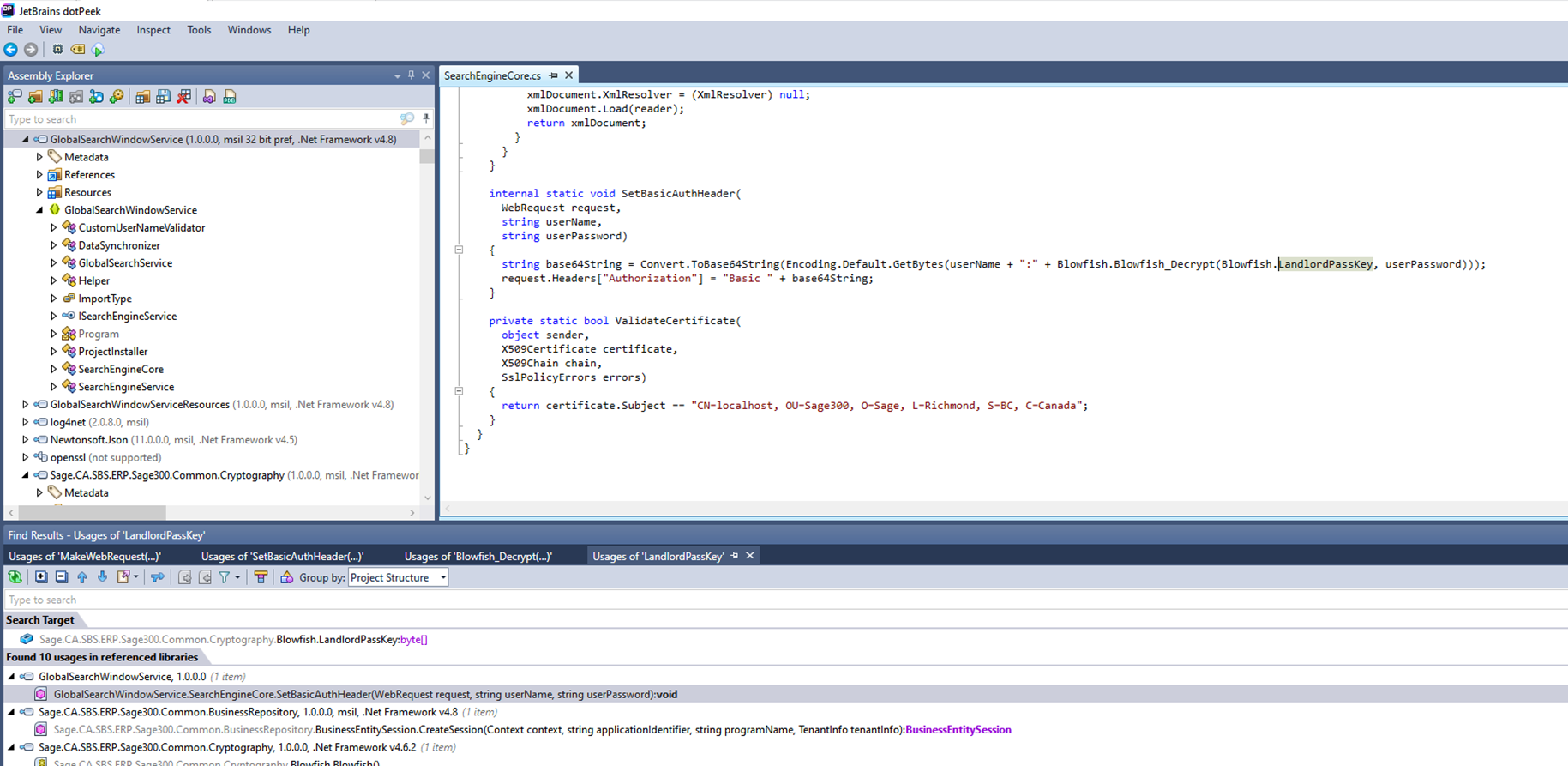Go to next usage with down arrow
This screenshot has width=1568, height=766.
102,577
